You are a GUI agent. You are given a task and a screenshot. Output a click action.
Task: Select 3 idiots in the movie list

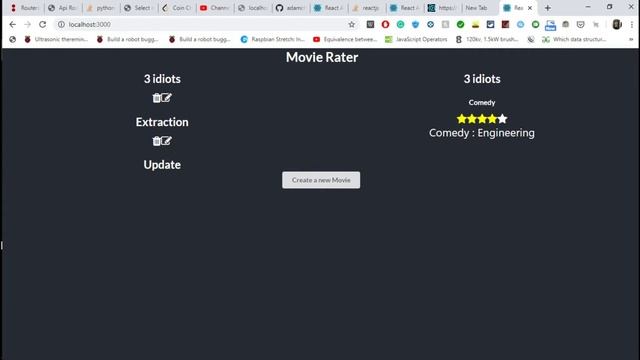click(x=162, y=79)
